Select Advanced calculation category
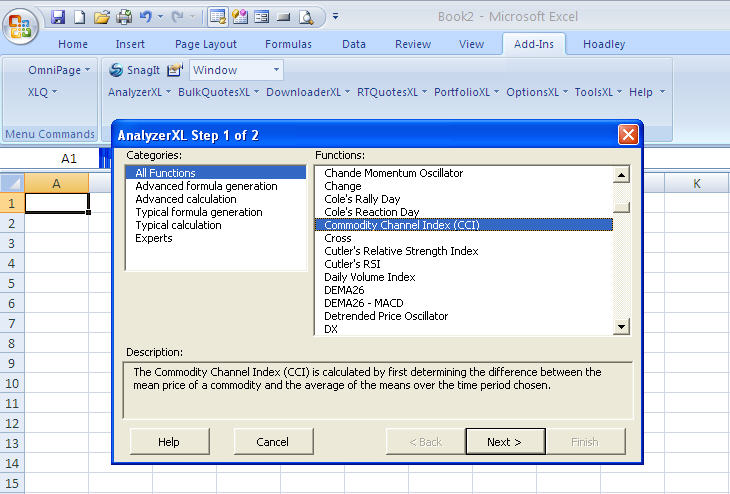This screenshot has width=730, height=494. click(216, 199)
